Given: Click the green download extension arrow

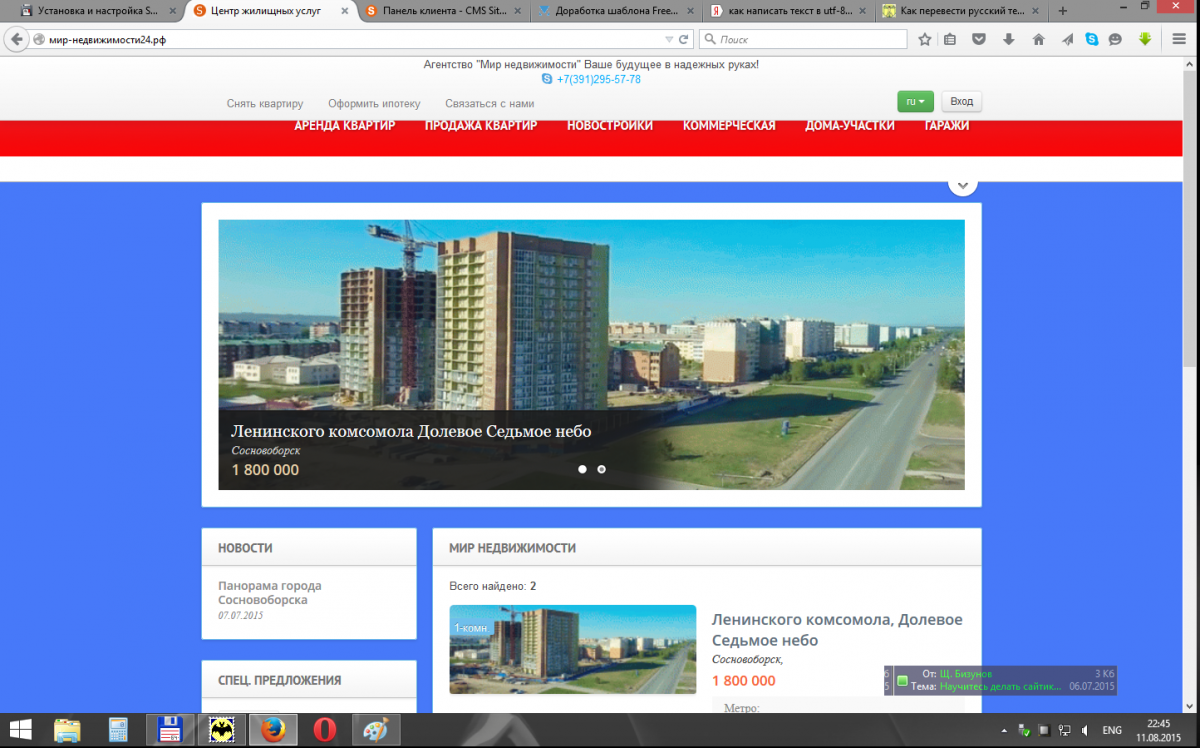Looking at the screenshot, I should [x=1145, y=40].
